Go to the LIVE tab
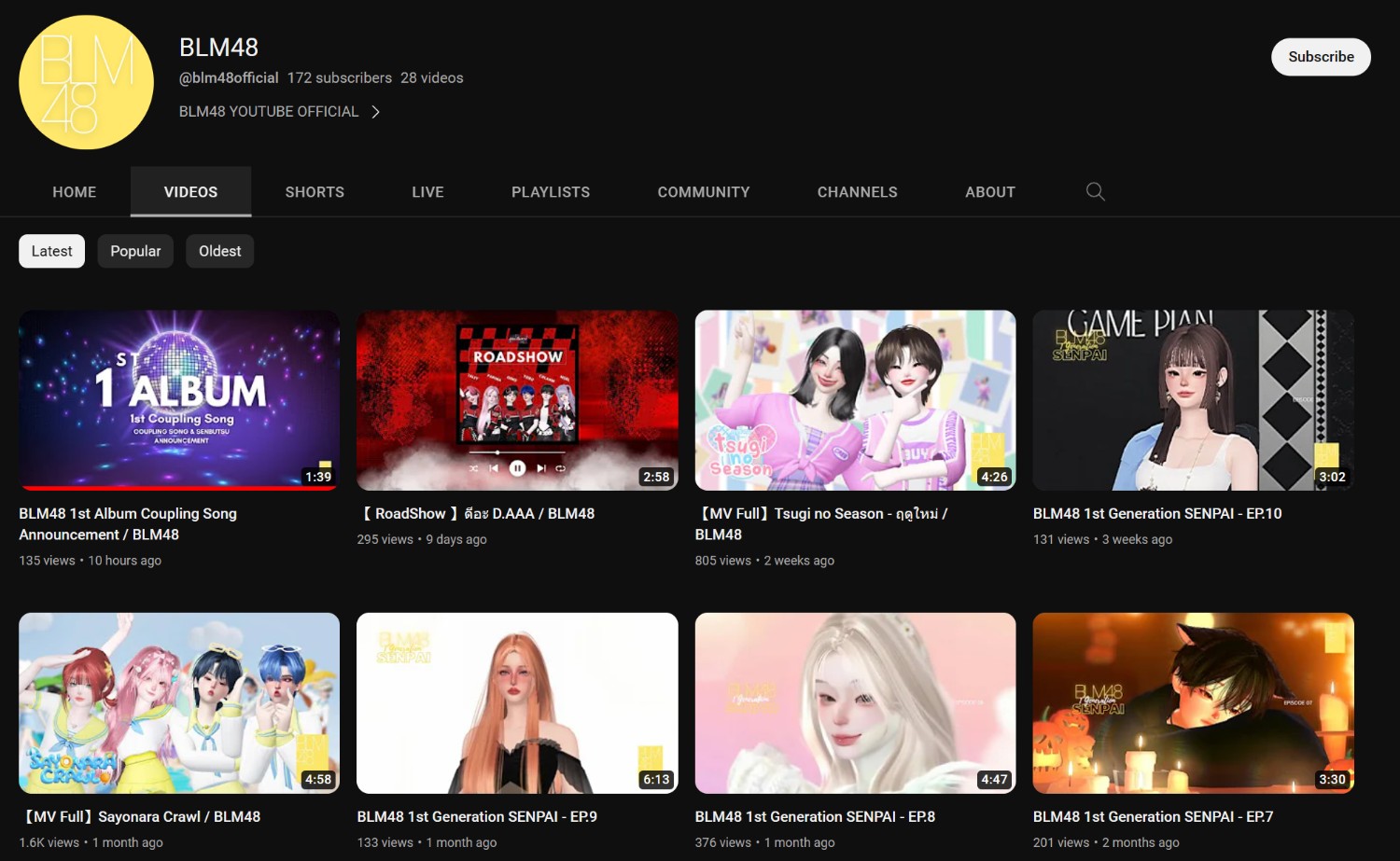This screenshot has height=861, width=1400. (x=427, y=192)
